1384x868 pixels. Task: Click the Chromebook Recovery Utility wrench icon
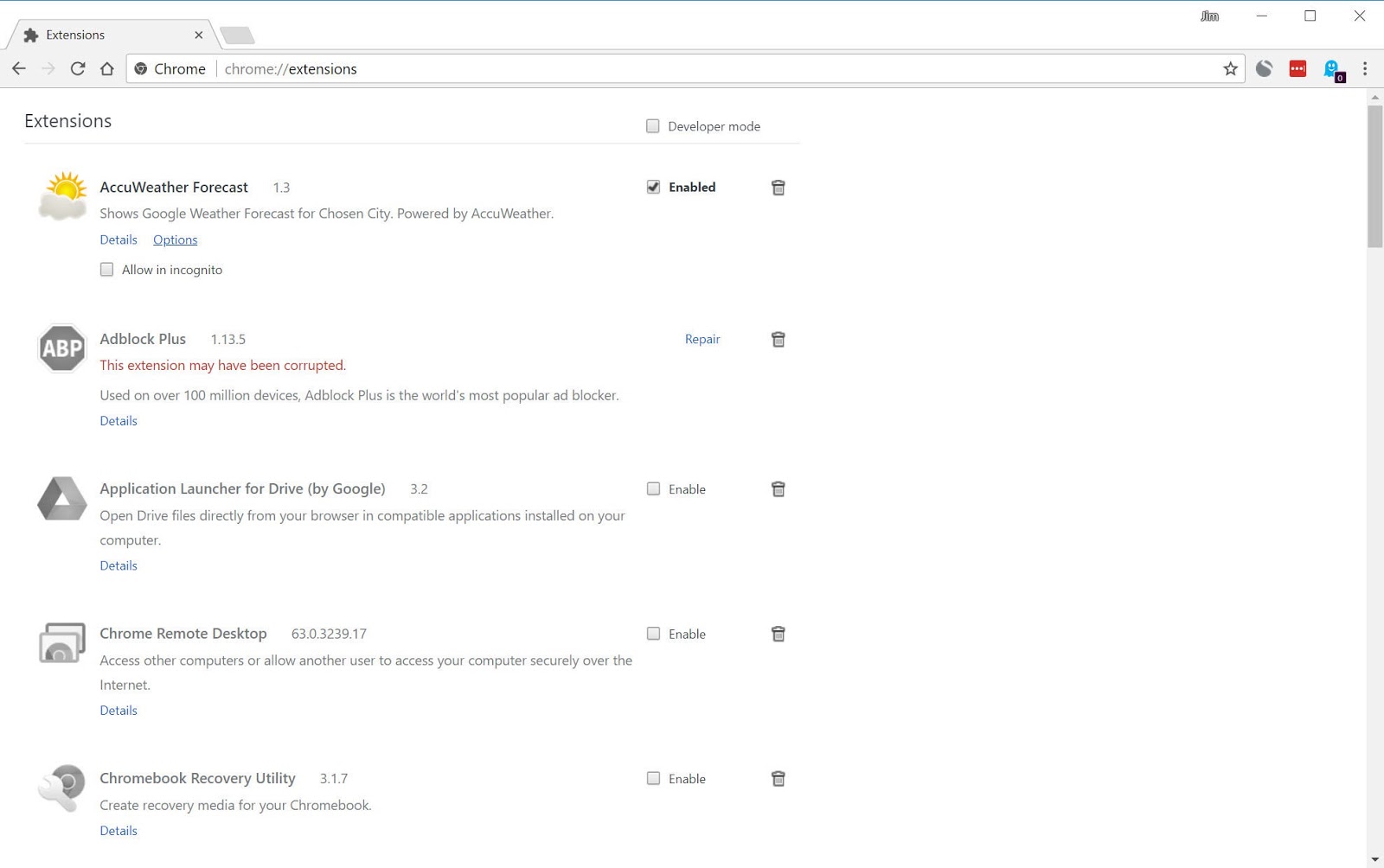62,788
